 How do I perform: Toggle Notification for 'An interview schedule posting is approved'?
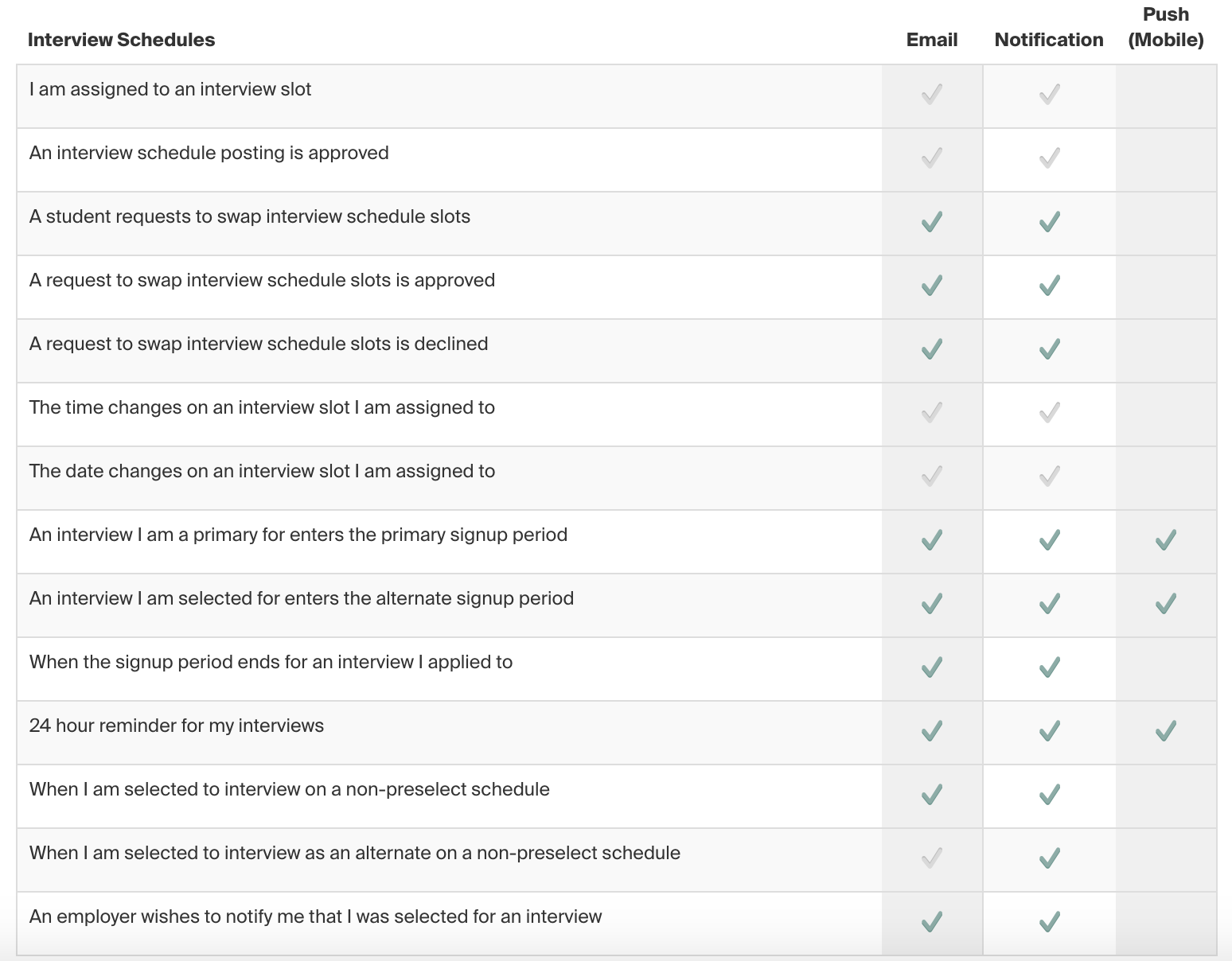pyautogui.click(x=1050, y=158)
